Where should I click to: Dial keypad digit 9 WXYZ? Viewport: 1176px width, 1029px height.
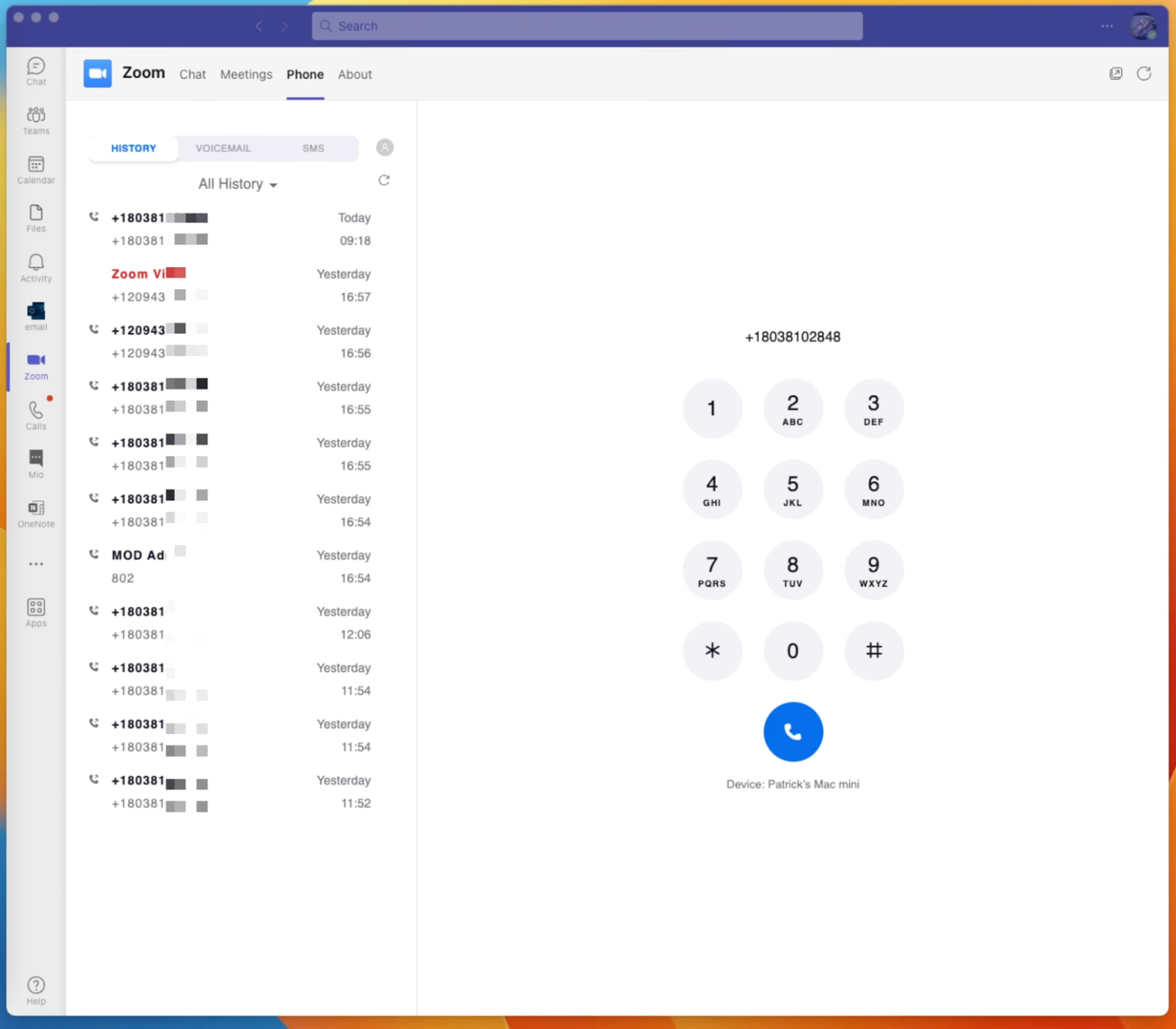(x=873, y=570)
